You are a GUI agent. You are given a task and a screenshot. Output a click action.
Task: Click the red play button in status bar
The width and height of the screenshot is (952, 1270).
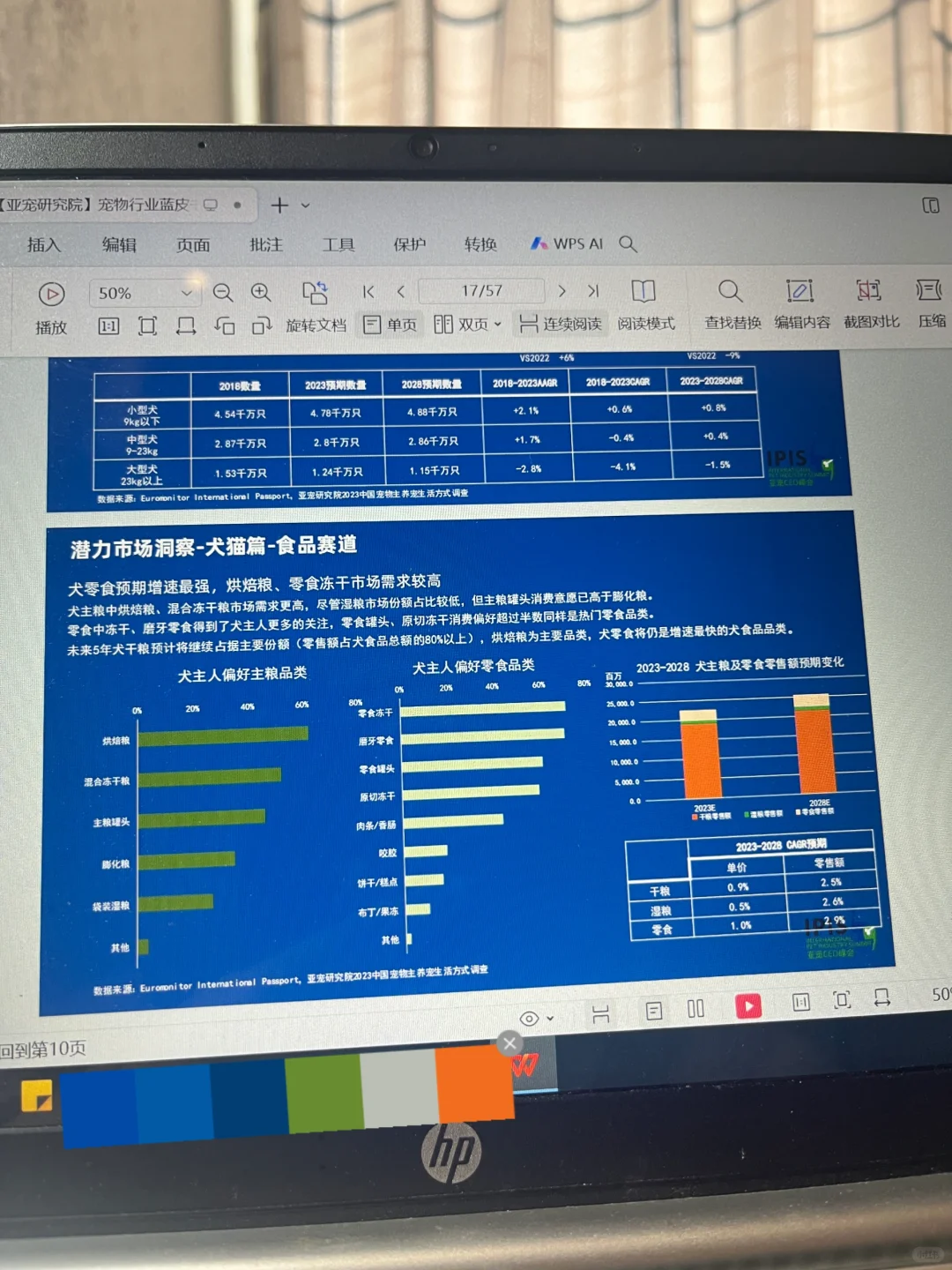748,1005
